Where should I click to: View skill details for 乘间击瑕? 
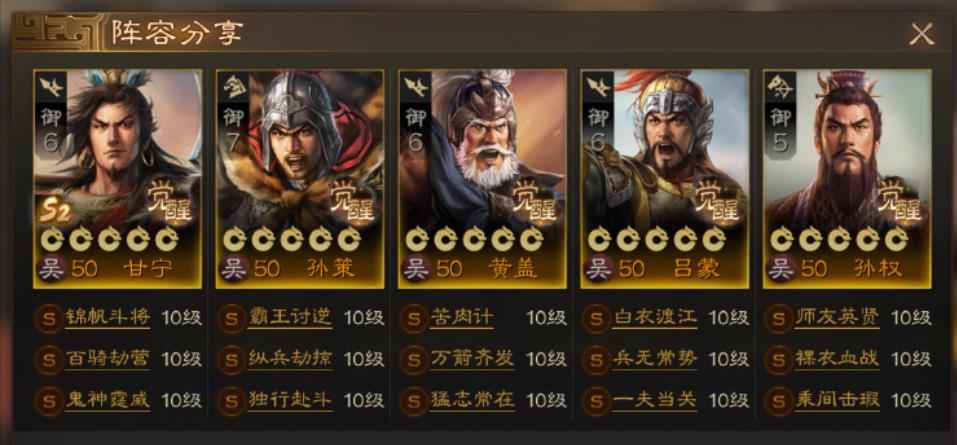pyautogui.click(x=837, y=400)
